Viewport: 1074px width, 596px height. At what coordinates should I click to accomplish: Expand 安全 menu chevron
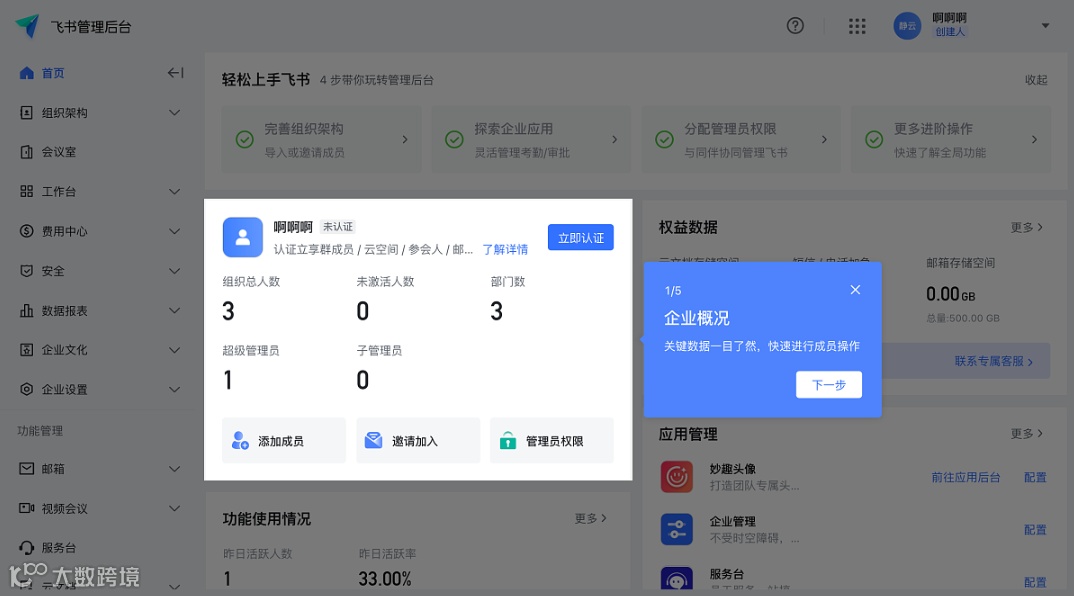(175, 271)
